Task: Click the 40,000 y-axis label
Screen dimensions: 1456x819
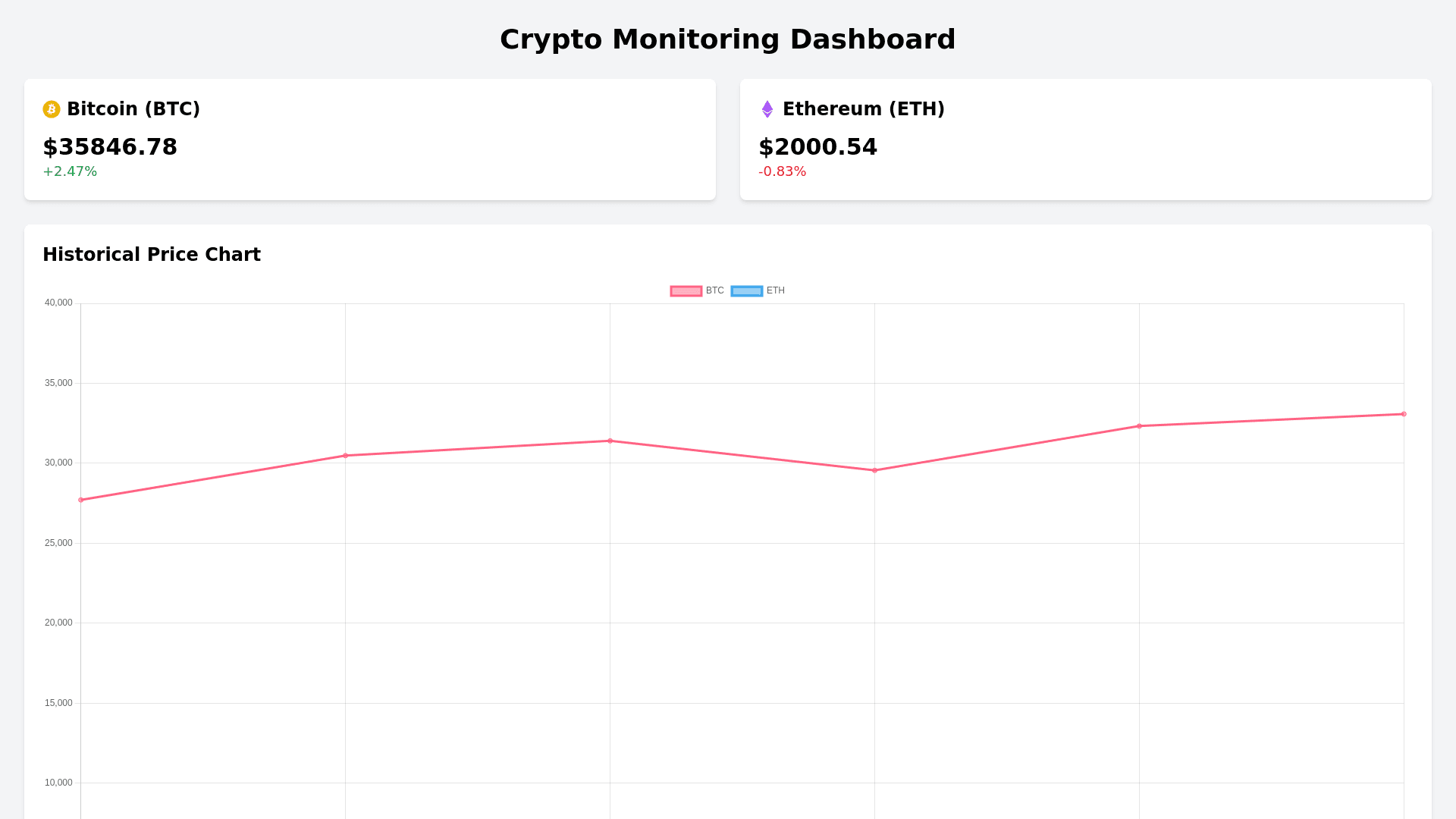Action: pyautogui.click(x=58, y=303)
